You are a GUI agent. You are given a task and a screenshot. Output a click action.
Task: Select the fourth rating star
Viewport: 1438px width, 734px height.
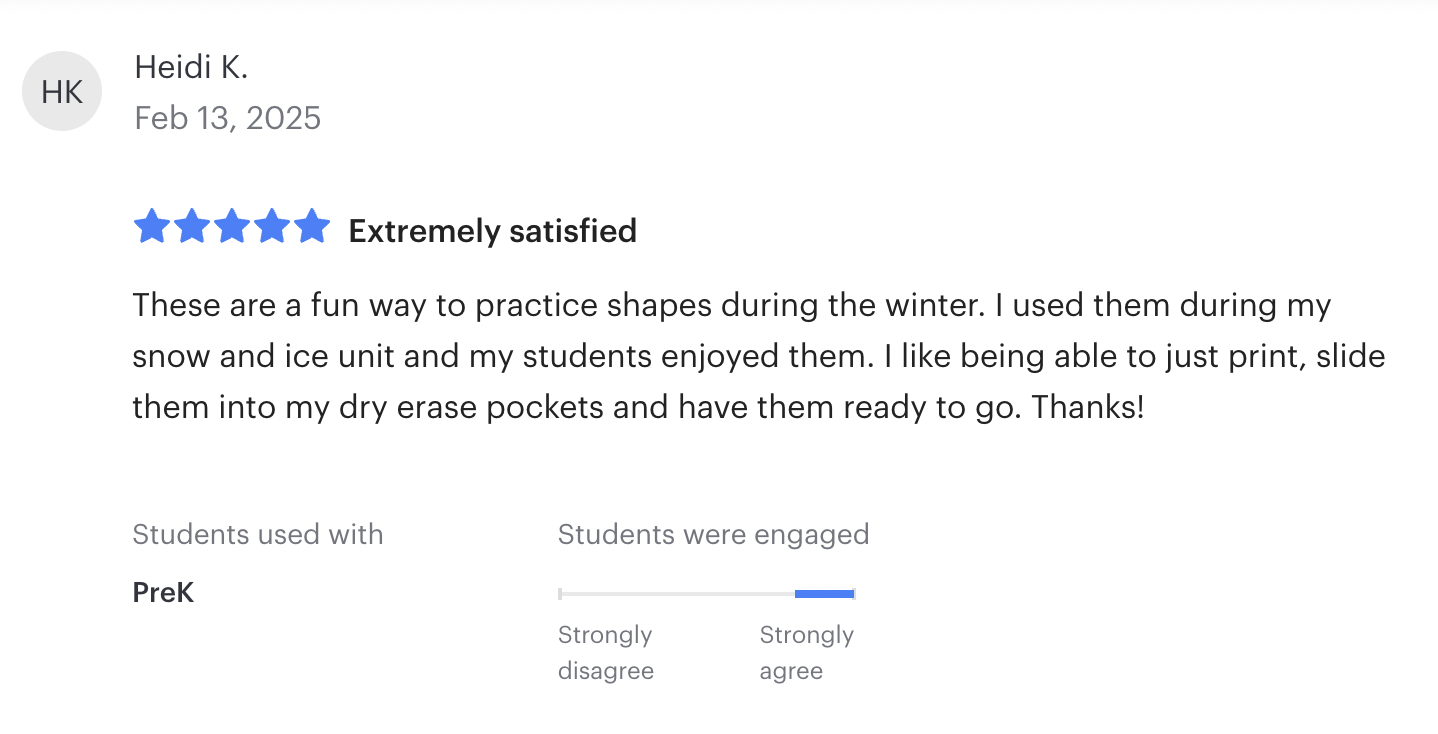272,227
